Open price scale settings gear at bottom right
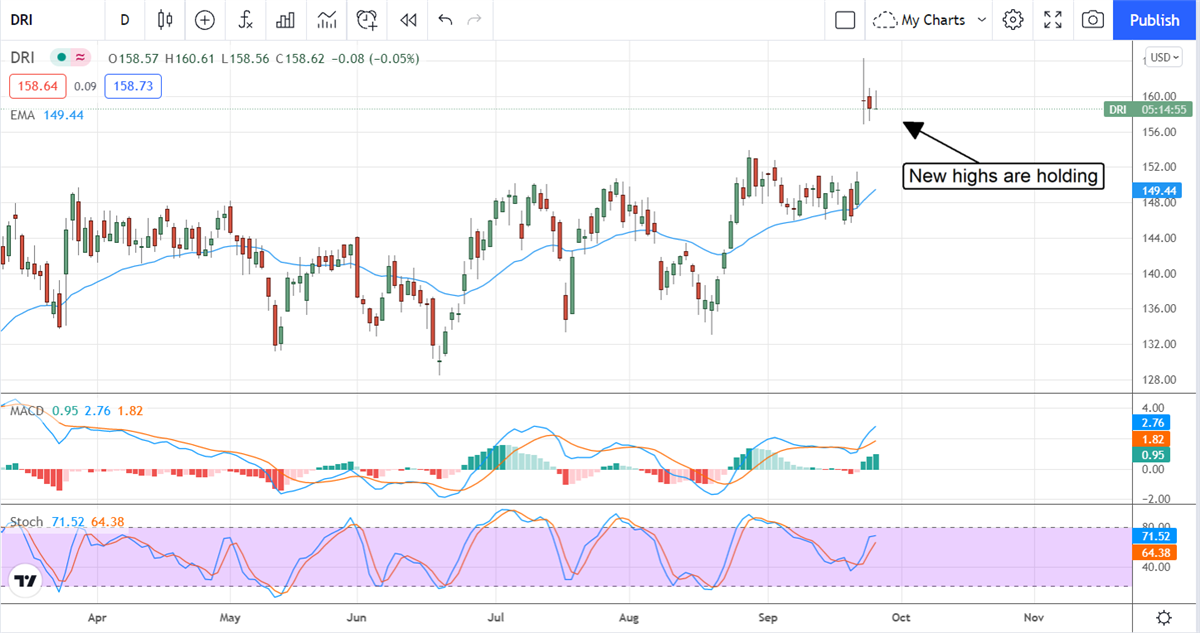The height and width of the screenshot is (633, 1200). (x=1164, y=617)
